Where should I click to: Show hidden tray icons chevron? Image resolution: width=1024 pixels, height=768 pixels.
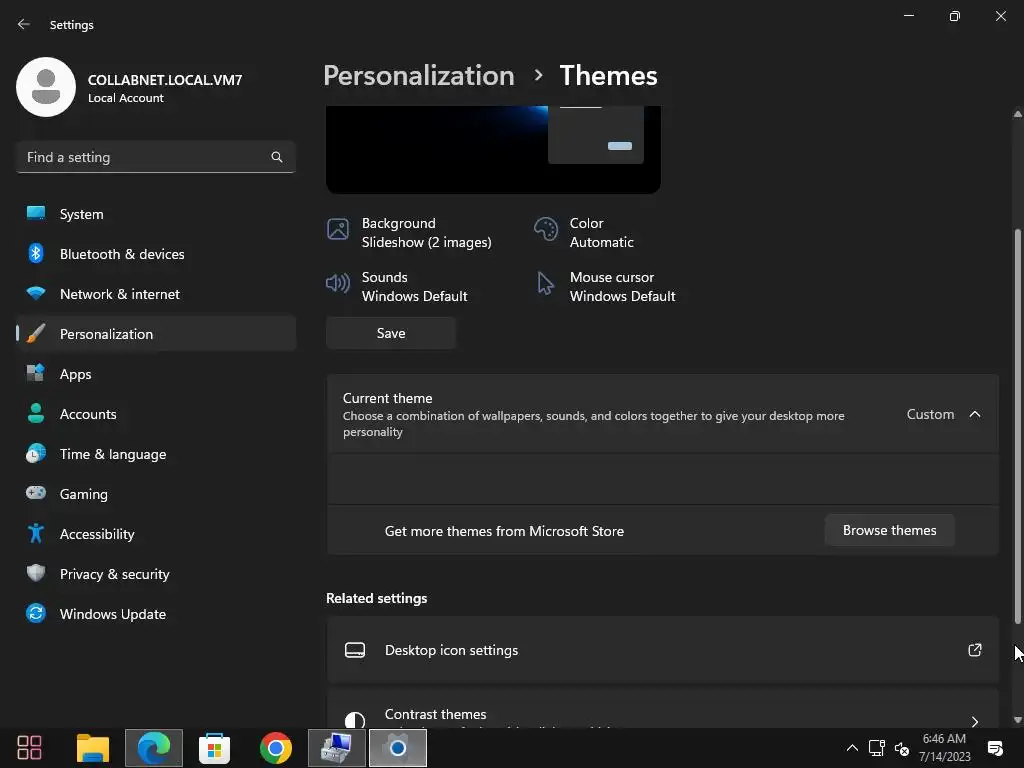(x=852, y=748)
